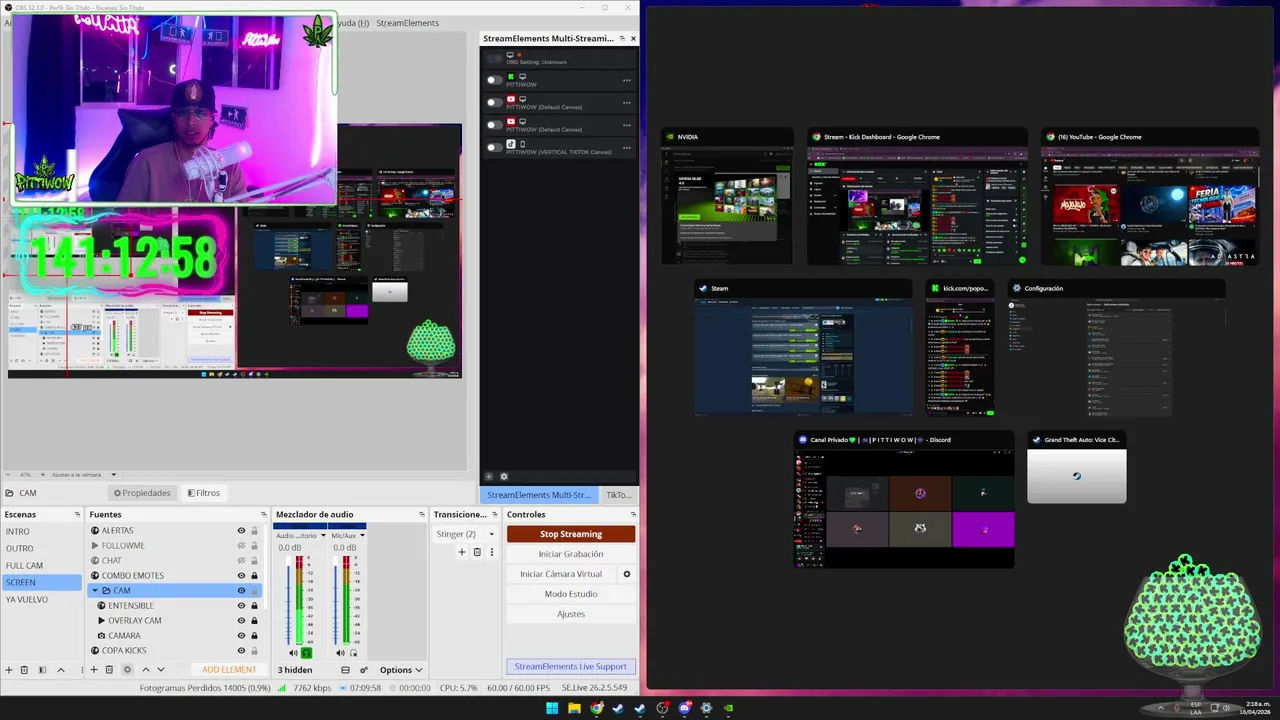Open Multi-Streaming dock settings gear
Screen dimensions: 1280x720
tap(504, 477)
